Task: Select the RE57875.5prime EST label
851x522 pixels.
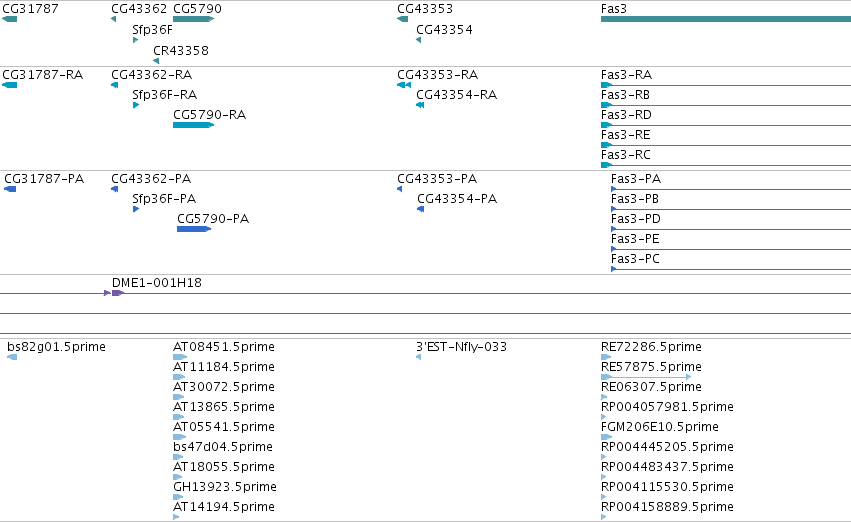Action: coord(651,367)
